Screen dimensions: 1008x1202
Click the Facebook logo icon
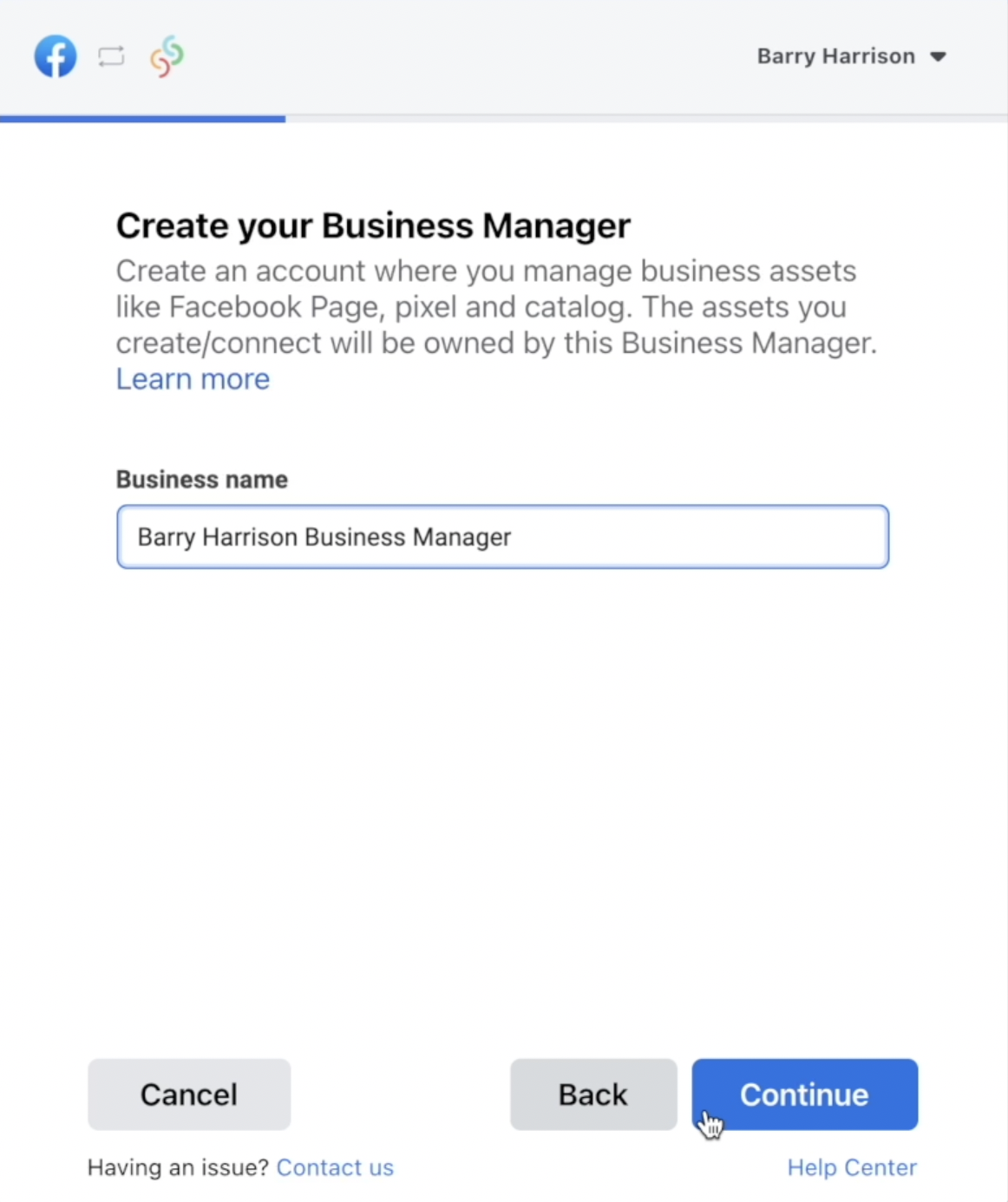click(56, 56)
